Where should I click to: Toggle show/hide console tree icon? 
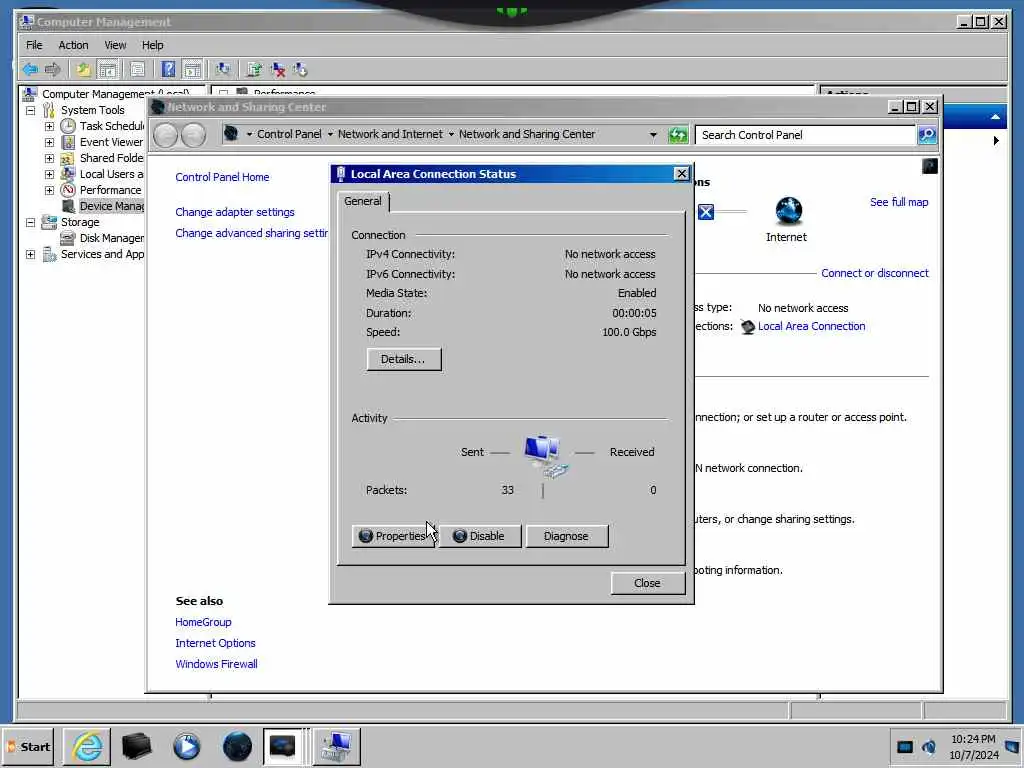tap(107, 69)
